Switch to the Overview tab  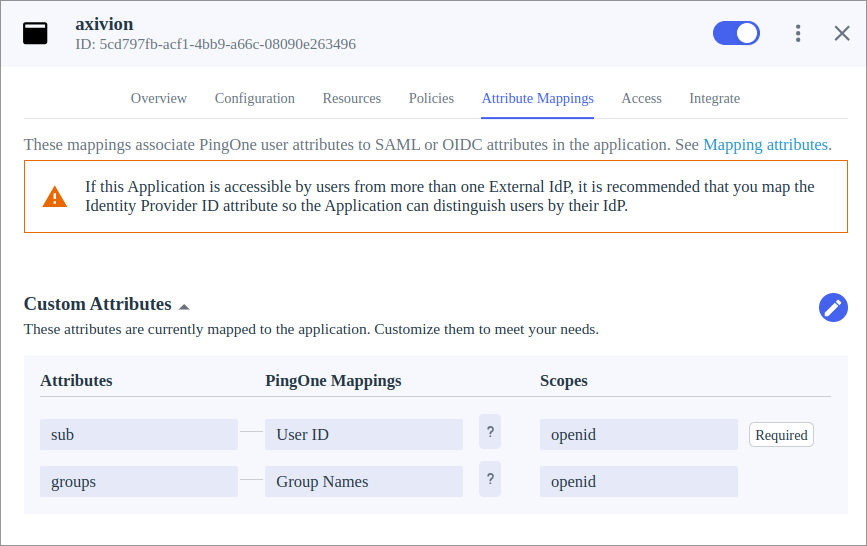coord(159,98)
